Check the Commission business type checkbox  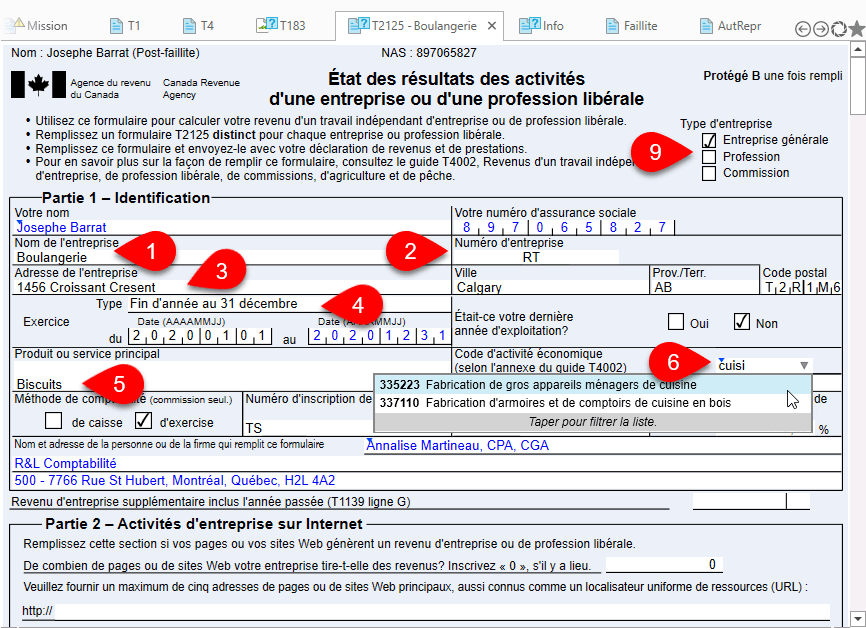click(x=709, y=173)
